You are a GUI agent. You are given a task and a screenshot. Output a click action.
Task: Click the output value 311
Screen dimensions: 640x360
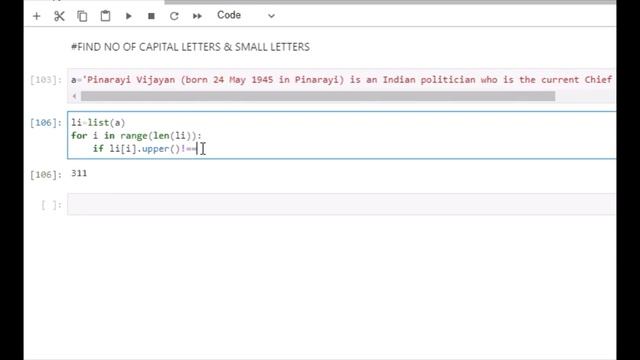[x=79, y=173]
